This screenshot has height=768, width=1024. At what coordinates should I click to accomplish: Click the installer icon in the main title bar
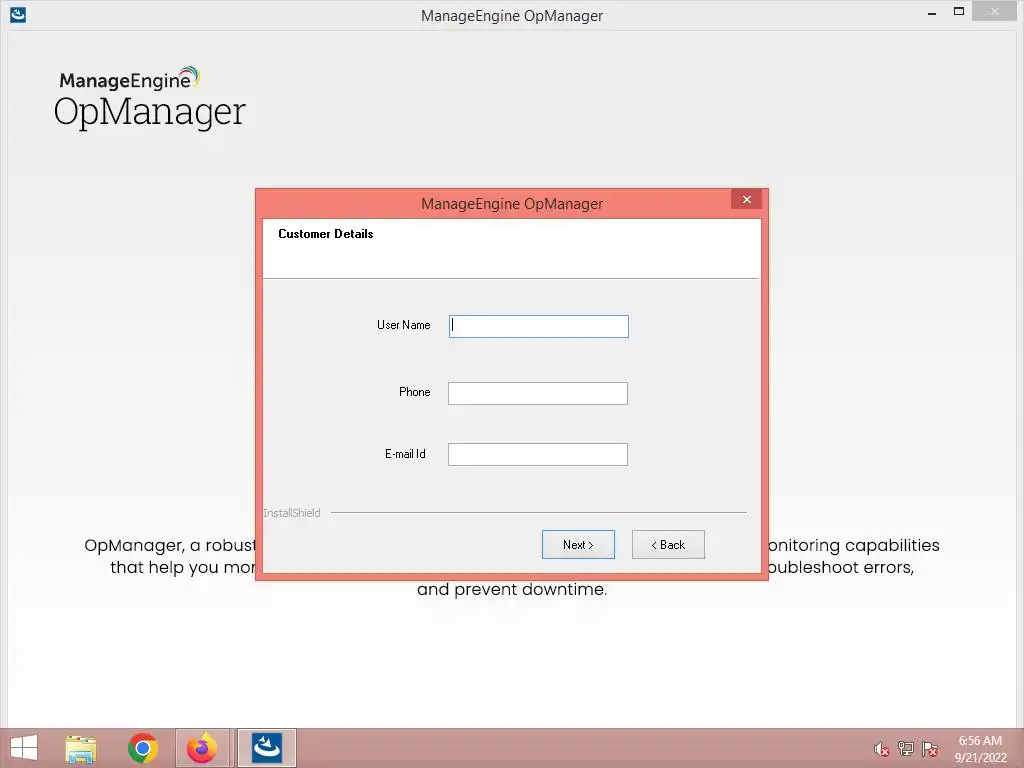tap(18, 14)
